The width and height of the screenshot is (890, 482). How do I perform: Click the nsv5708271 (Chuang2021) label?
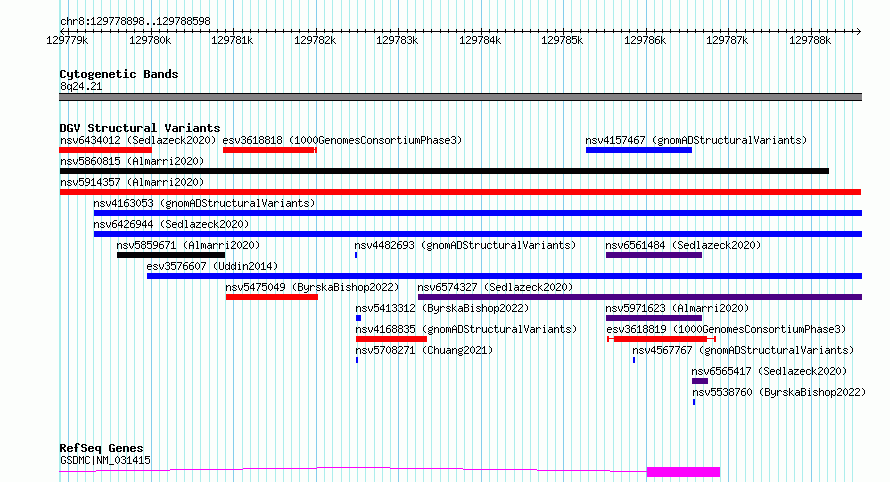[x=424, y=350]
